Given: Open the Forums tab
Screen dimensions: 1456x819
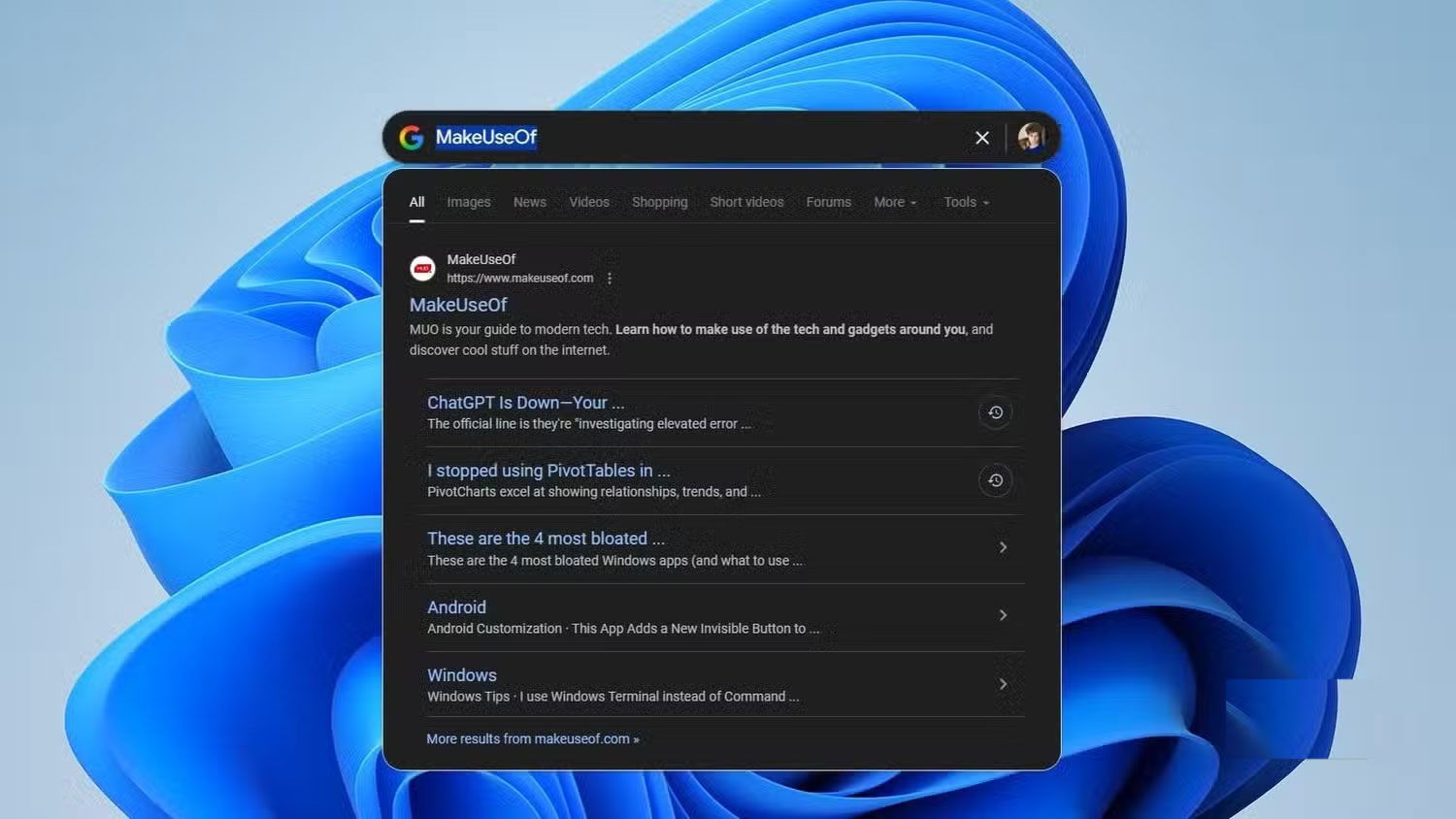Looking at the screenshot, I should (x=827, y=202).
